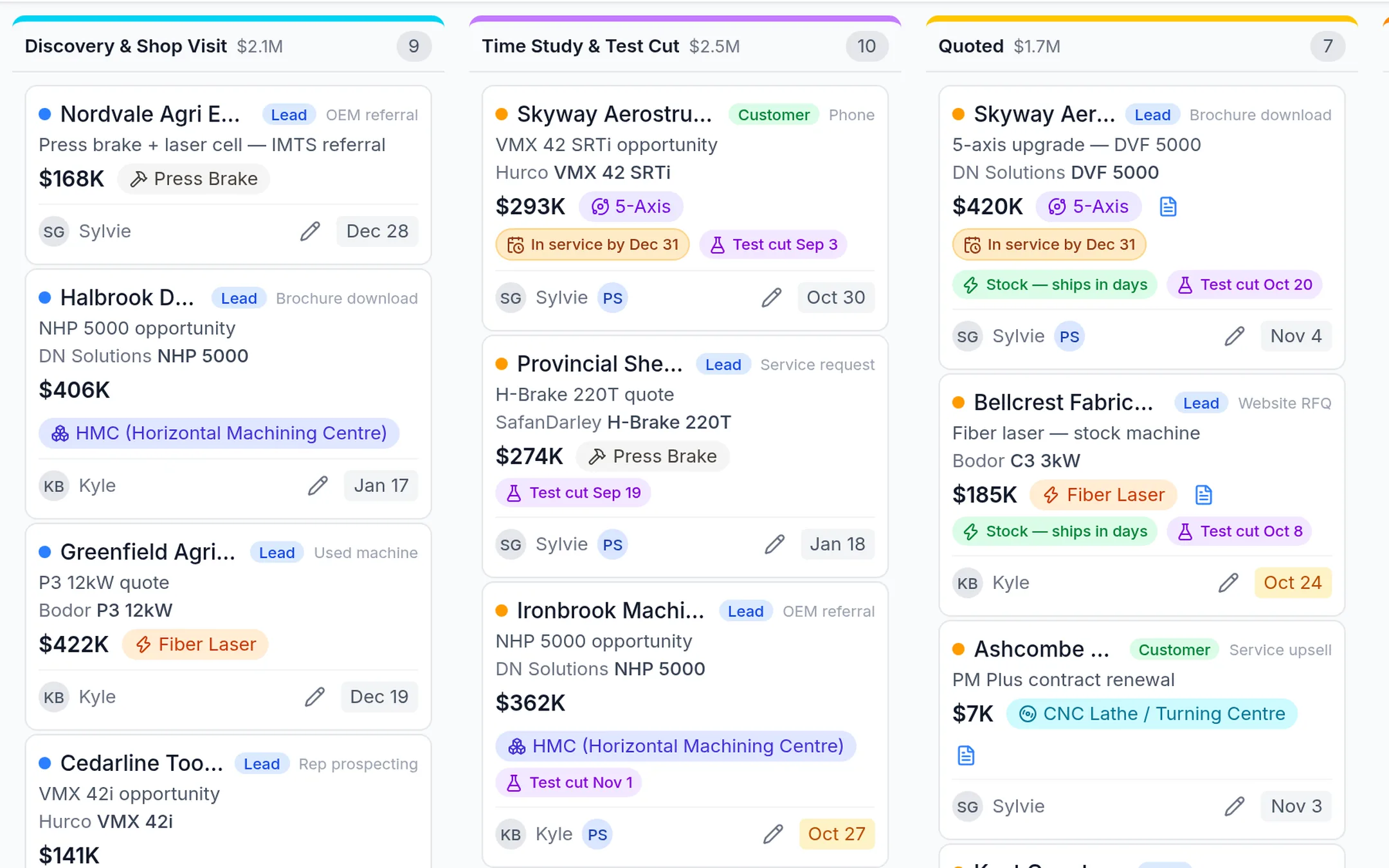Open document icon on Ashcombe PM Plus card

[966, 755]
